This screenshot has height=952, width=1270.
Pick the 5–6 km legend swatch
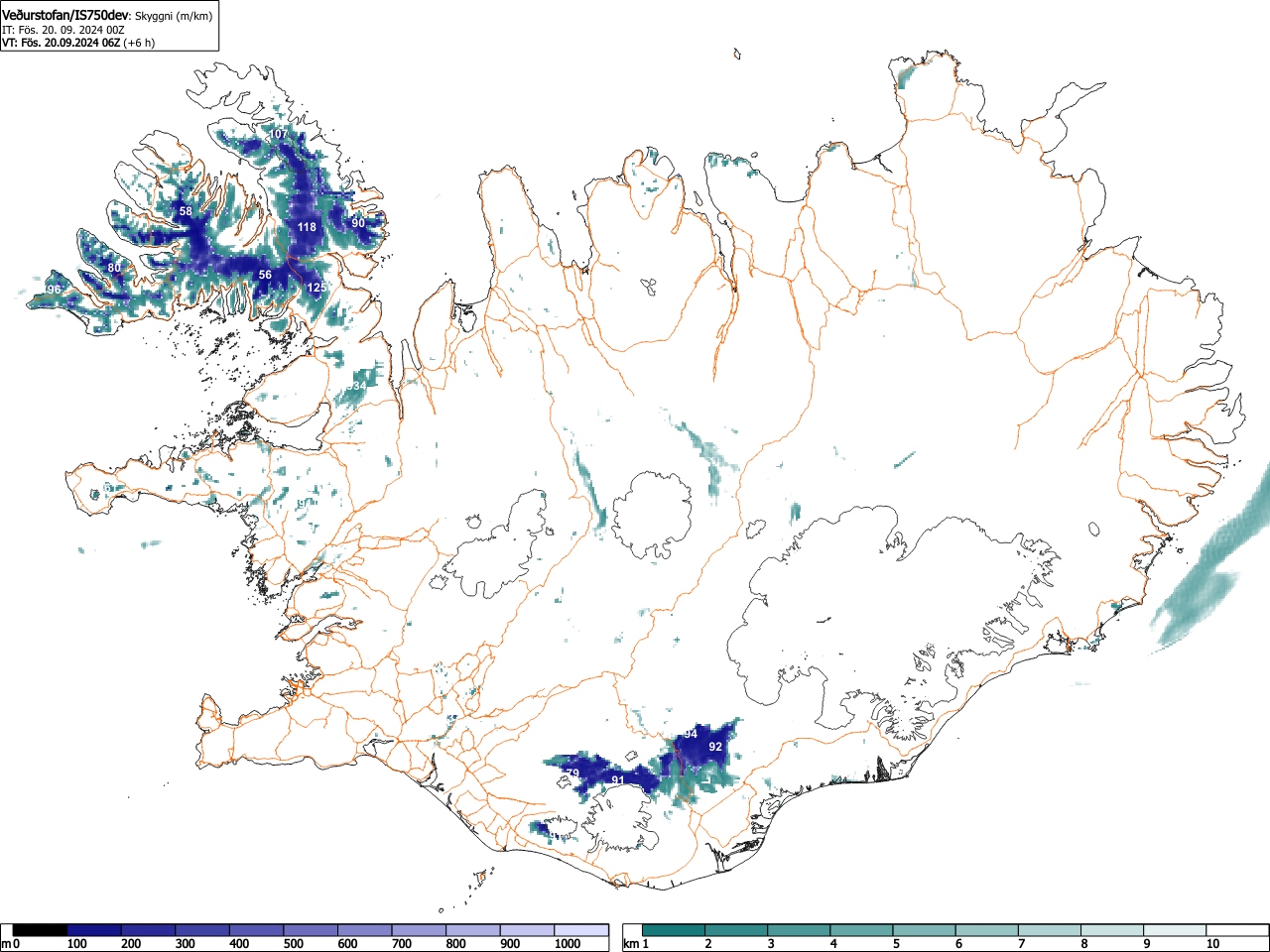pyautogui.click(x=924, y=930)
